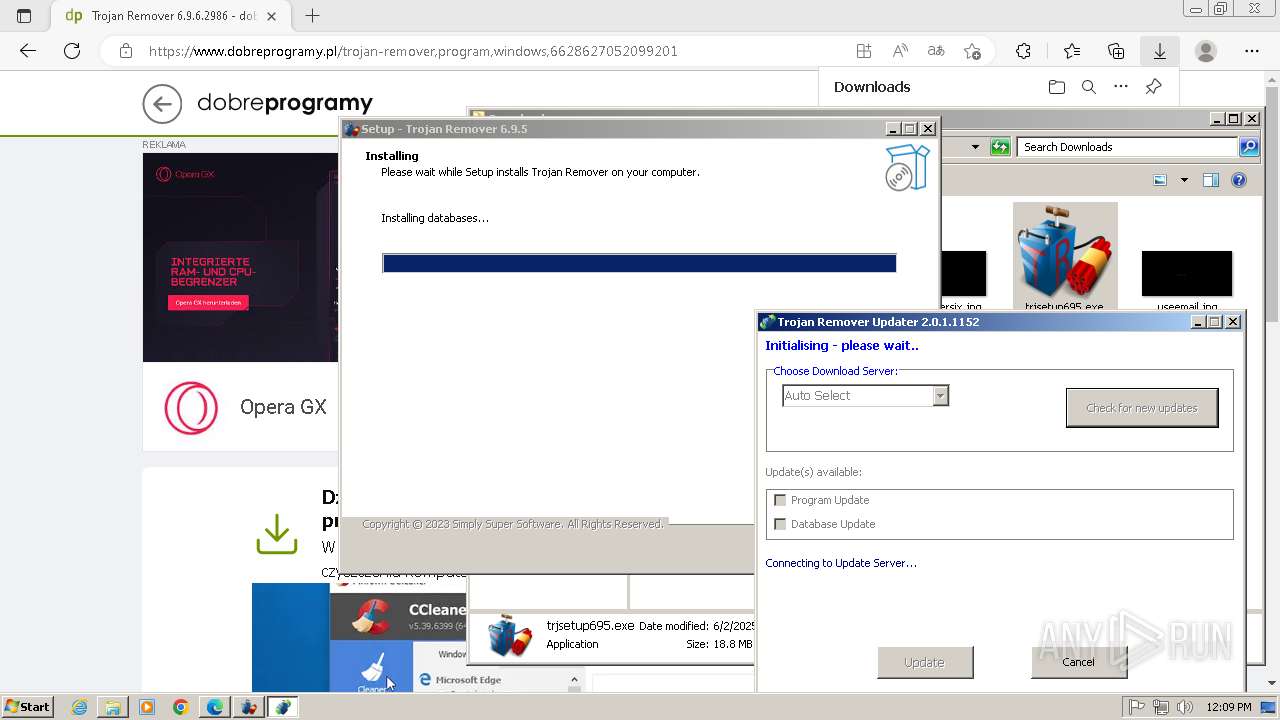Click the Explorer search magnifier button
The image size is (1280, 720).
point(1249,147)
